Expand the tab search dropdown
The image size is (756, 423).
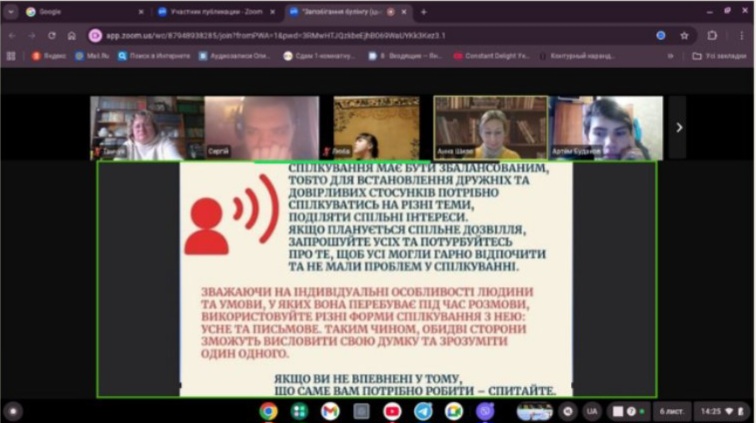(x=12, y=12)
